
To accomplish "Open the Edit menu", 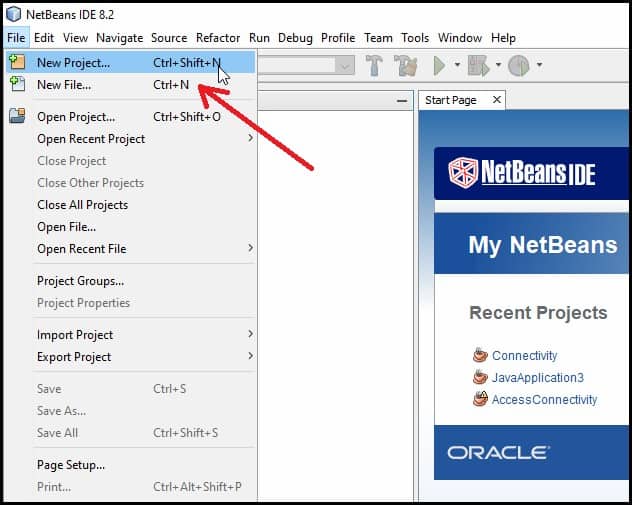I will coord(44,38).
